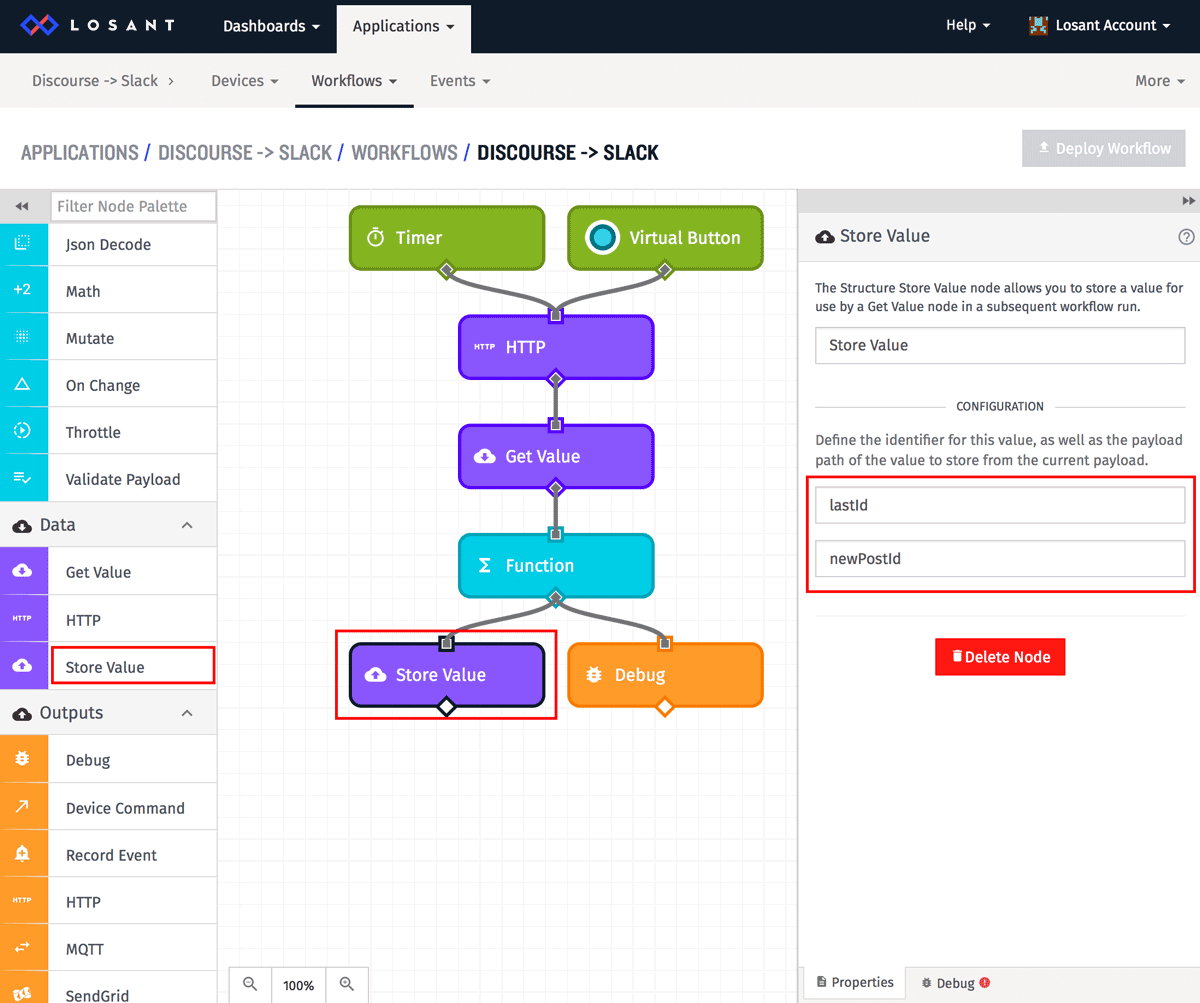Zoom out the workflow canvas
Screen dimensions: 1200x1003
coord(250,984)
